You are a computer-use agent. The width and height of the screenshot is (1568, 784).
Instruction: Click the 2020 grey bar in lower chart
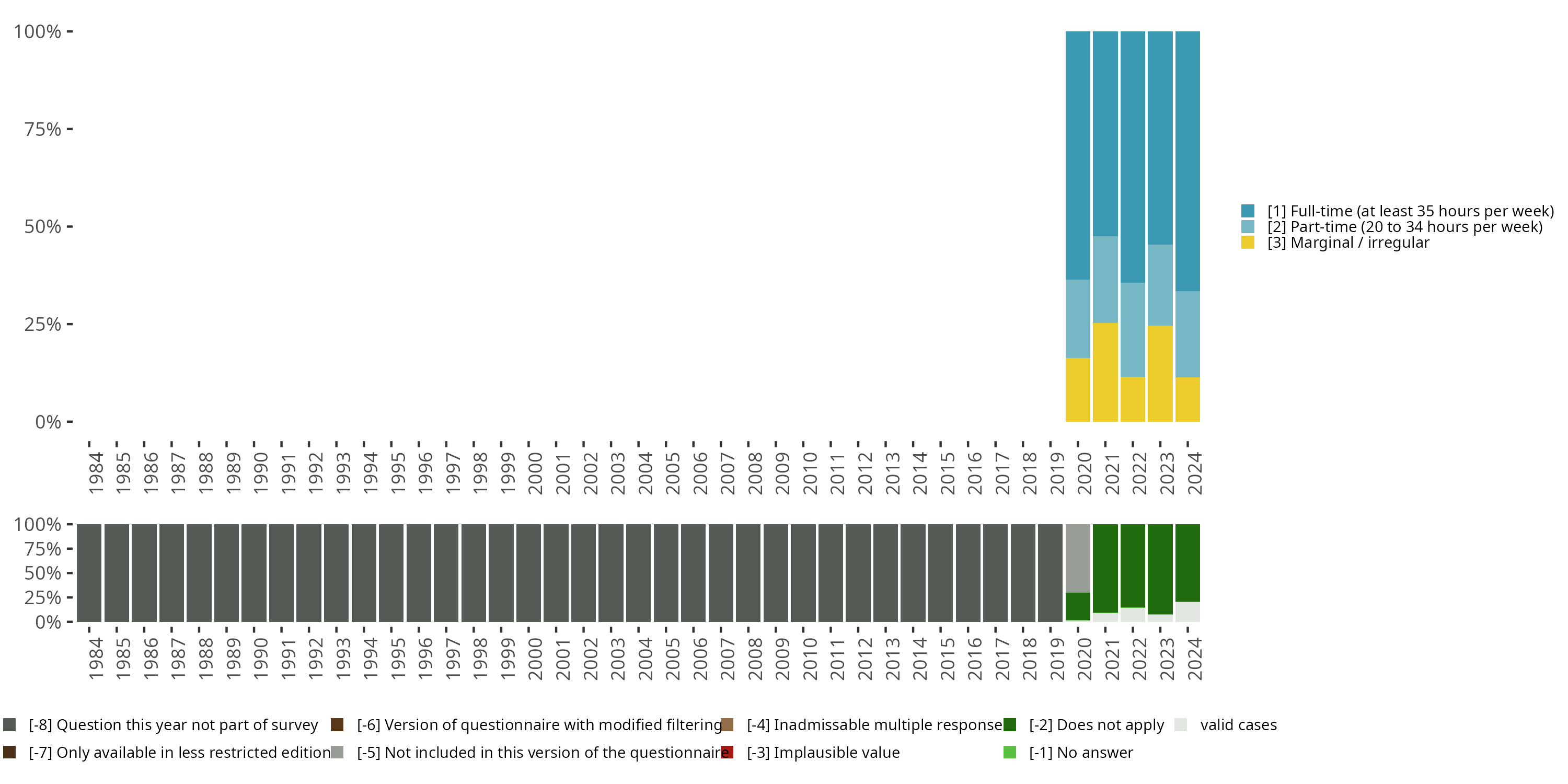click(x=1078, y=558)
